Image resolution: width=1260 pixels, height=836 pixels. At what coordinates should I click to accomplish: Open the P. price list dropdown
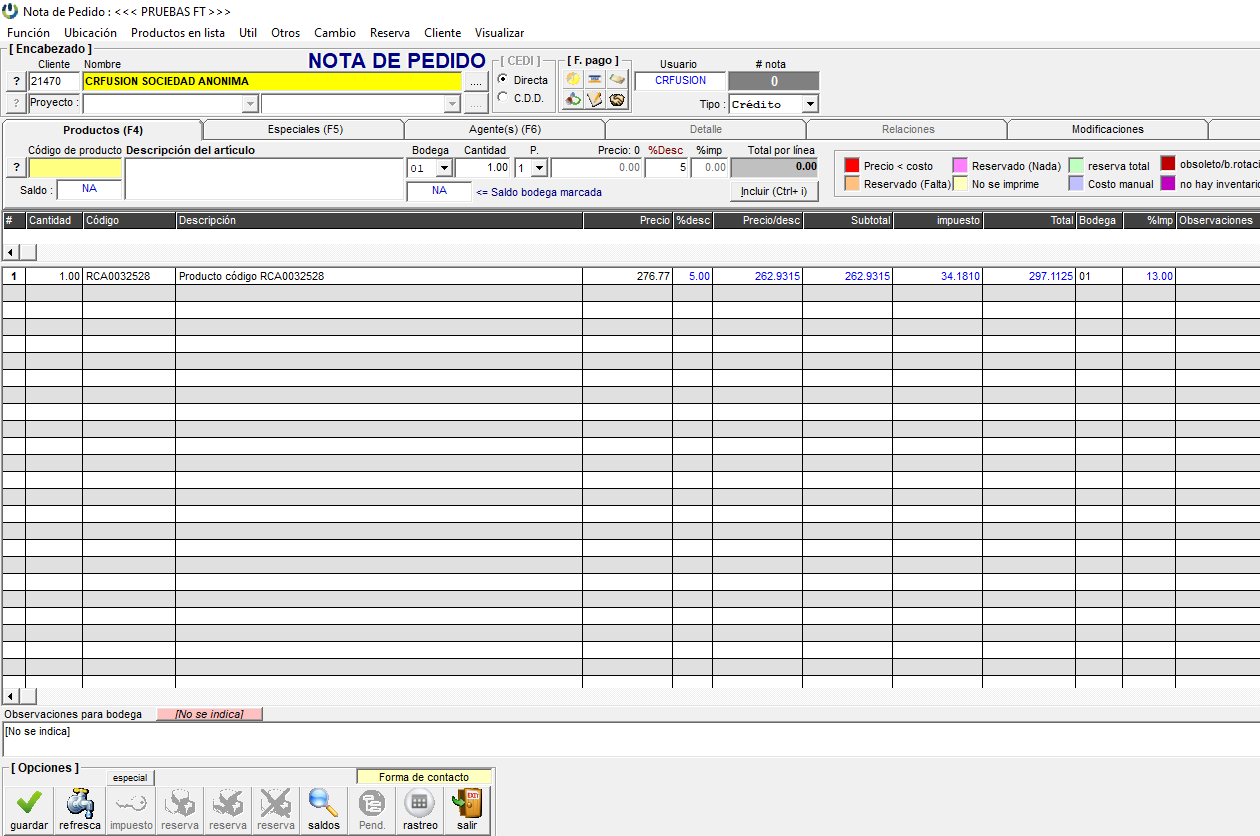[539, 168]
